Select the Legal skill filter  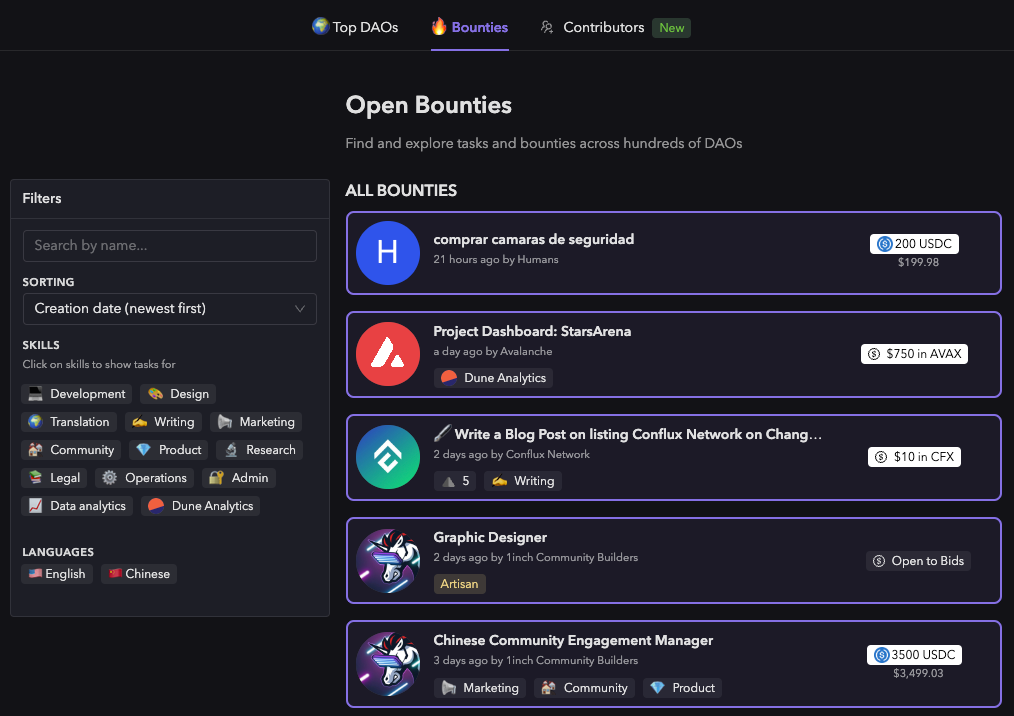pos(55,478)
